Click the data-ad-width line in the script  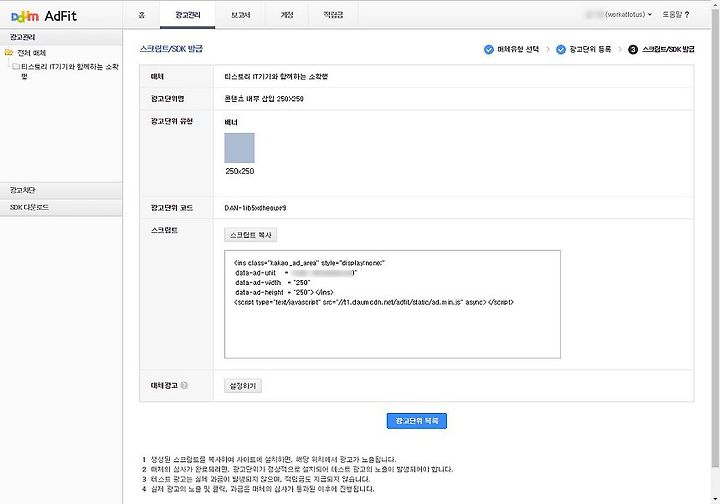pos(273,283)
